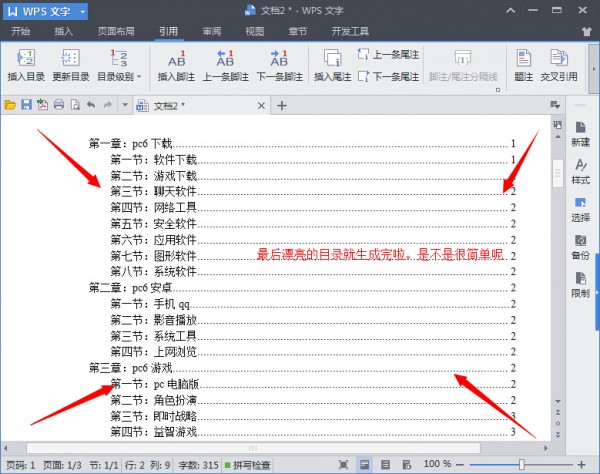Viewport: 600px width, 474px height.
Task: Open the skin/shirt icon in title bar
Action: point(587,31)
